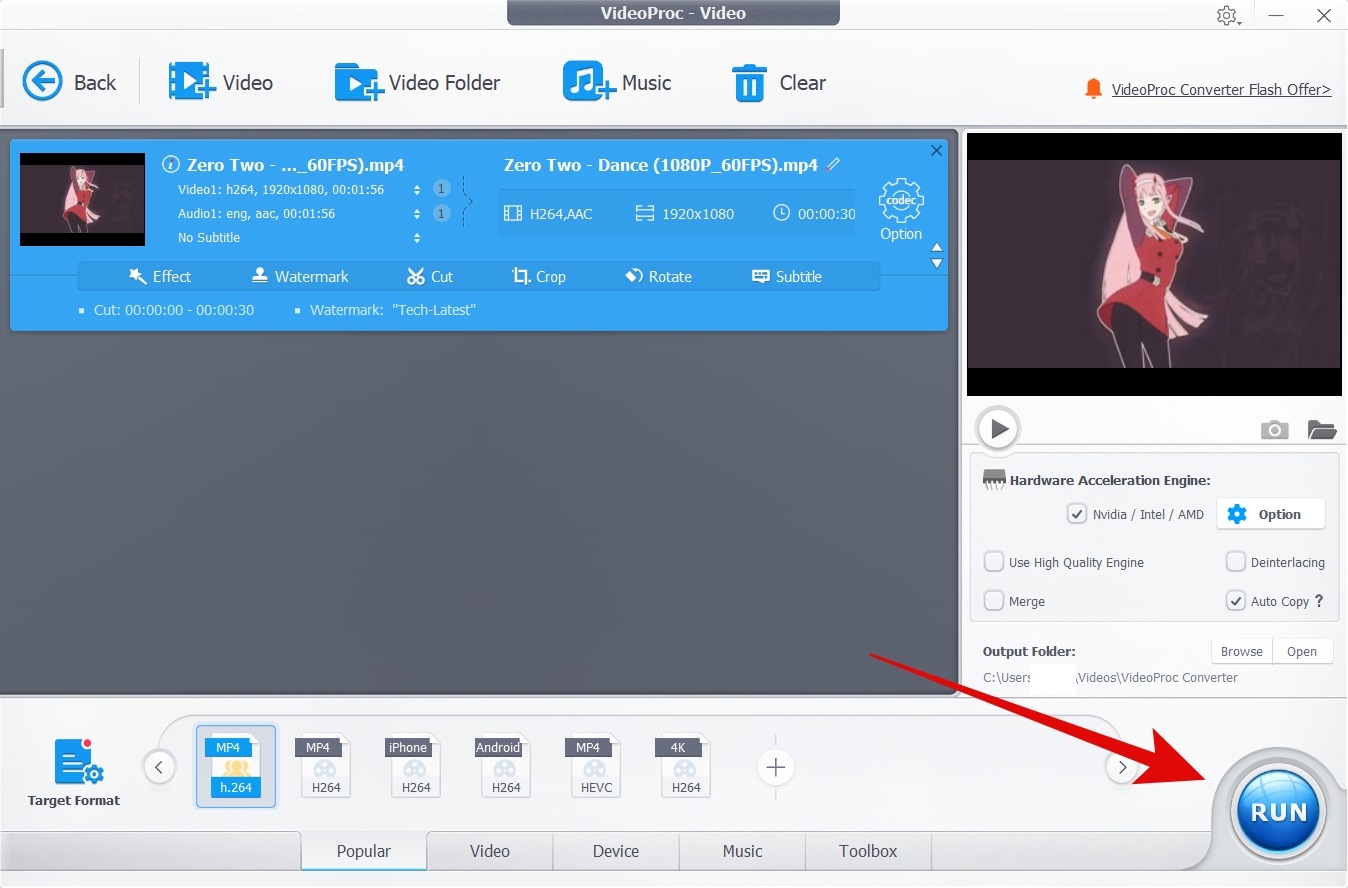Move the video item up in the list

(x=937, y=248)
